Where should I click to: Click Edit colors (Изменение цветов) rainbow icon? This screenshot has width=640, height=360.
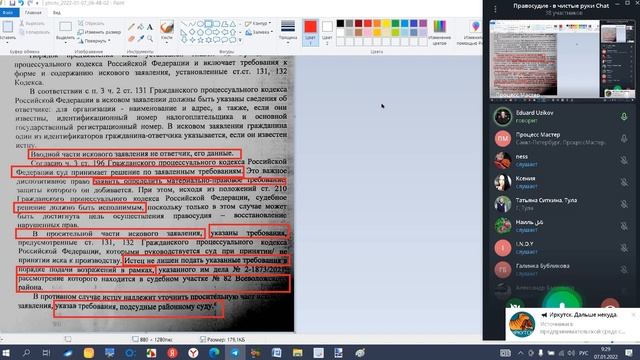(x=440, y=27)
